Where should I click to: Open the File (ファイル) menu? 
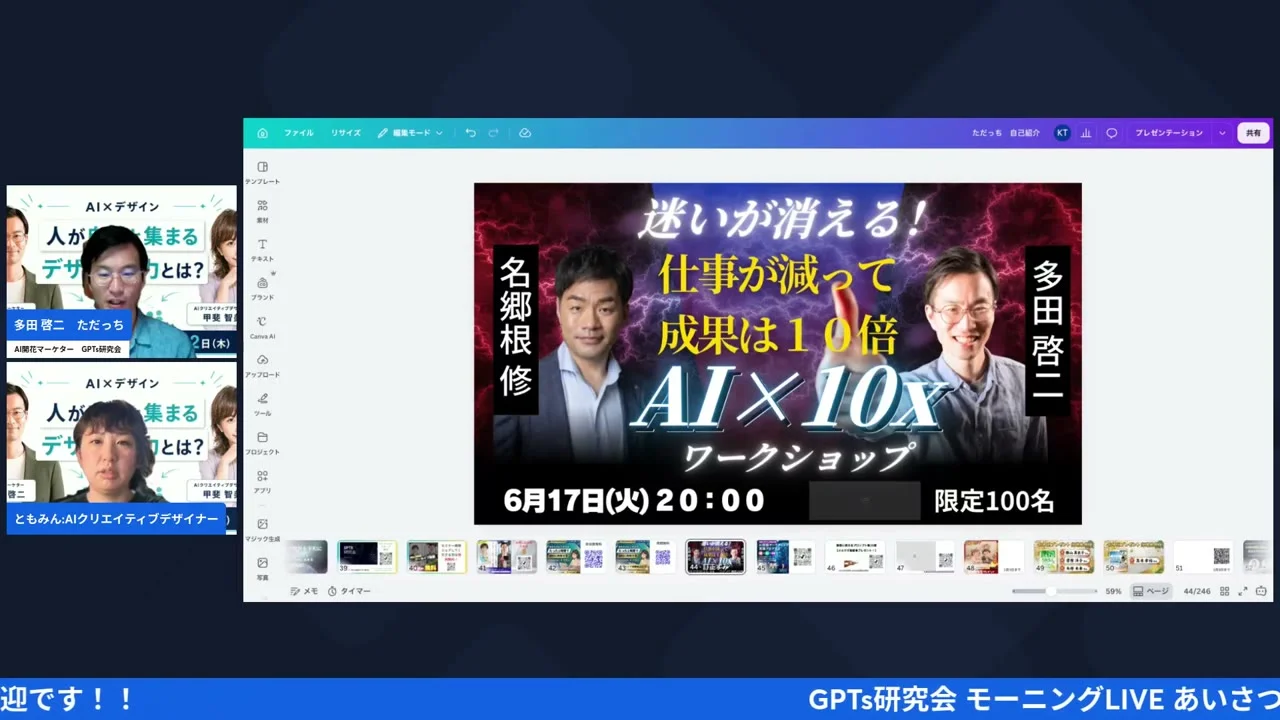[298, 133]
